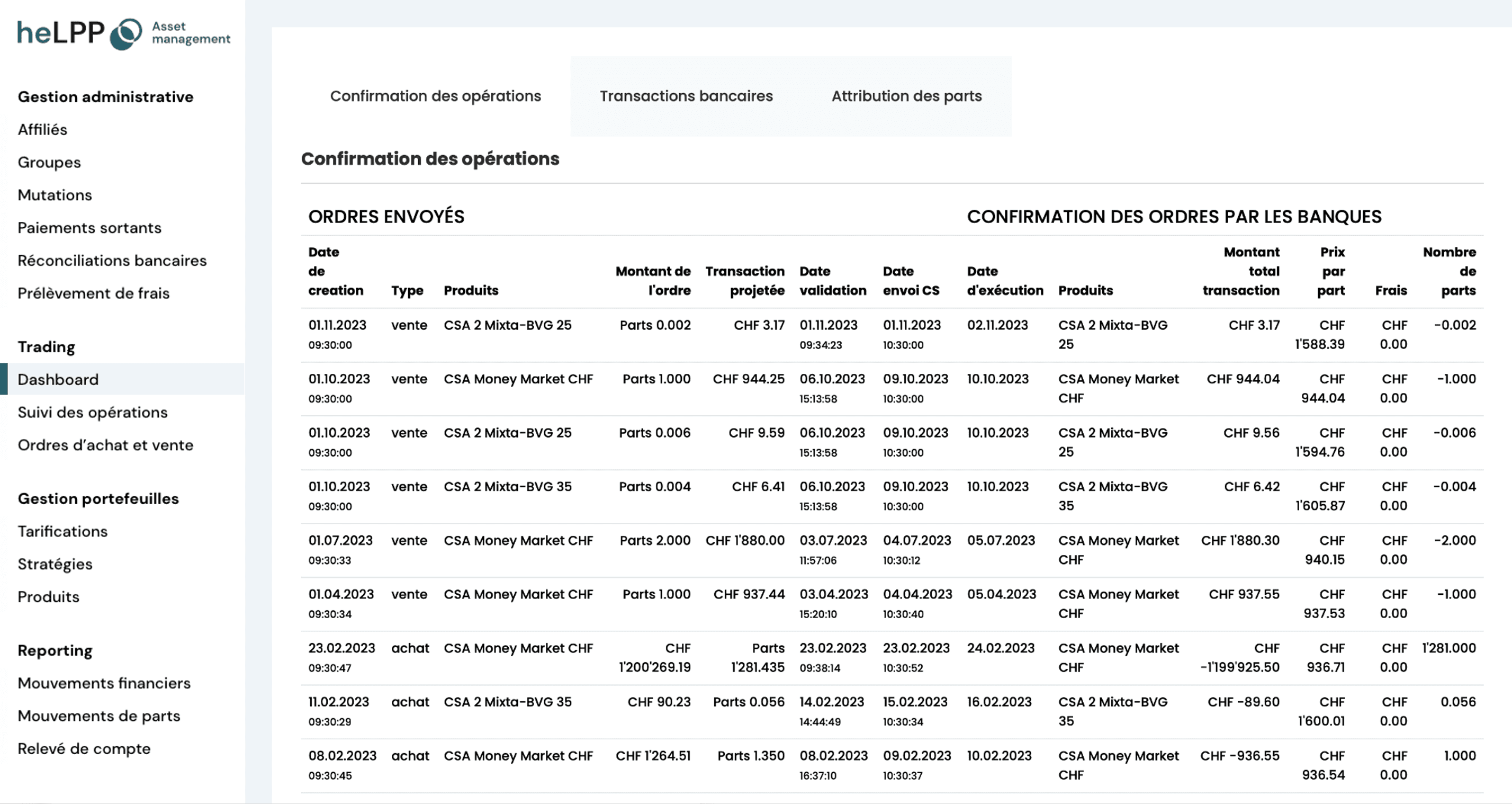Go to Suivi des opérations
1512x804 pixels.
(92, 412)
